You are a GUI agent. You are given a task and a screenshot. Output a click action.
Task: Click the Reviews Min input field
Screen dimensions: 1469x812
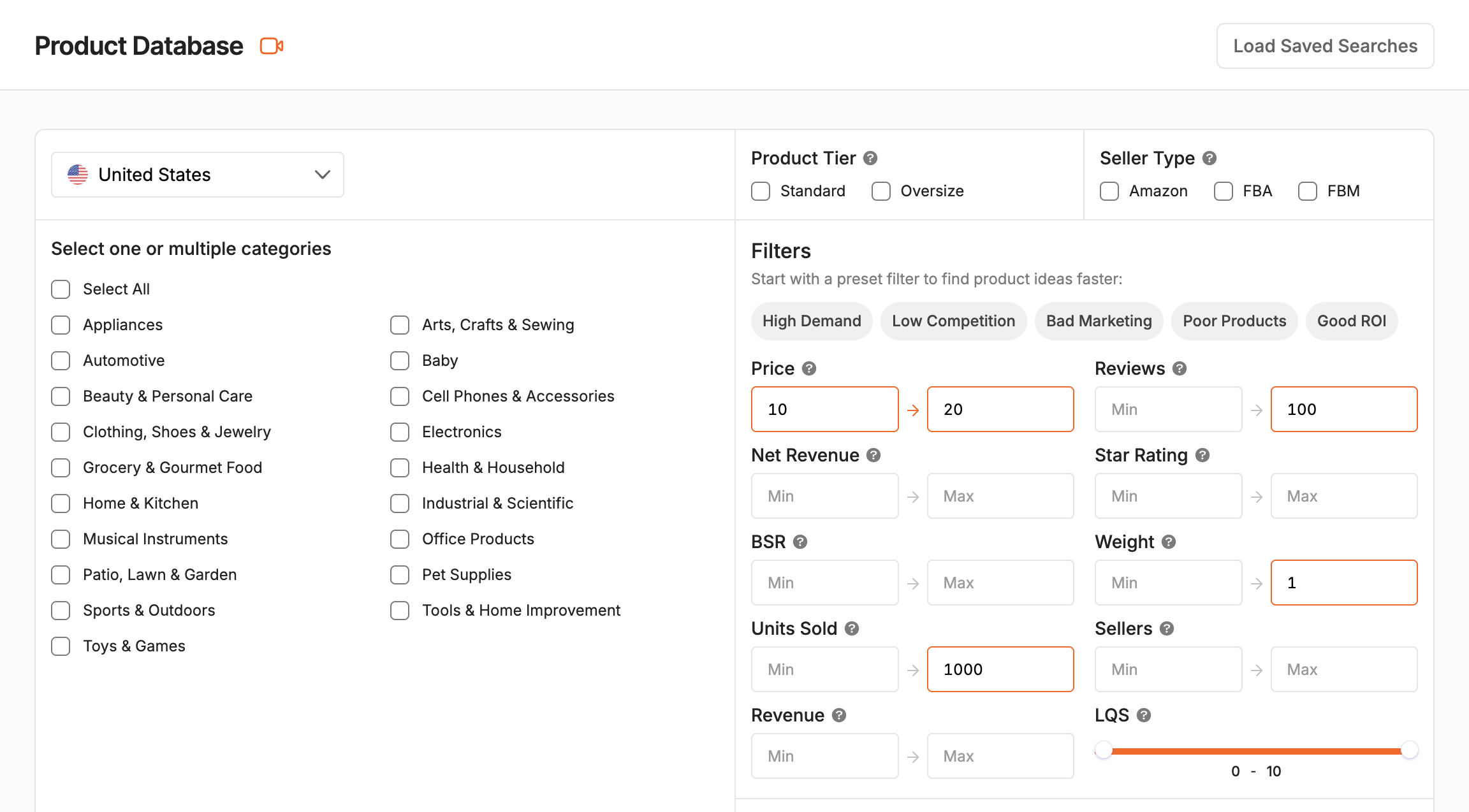point(1168,409)
